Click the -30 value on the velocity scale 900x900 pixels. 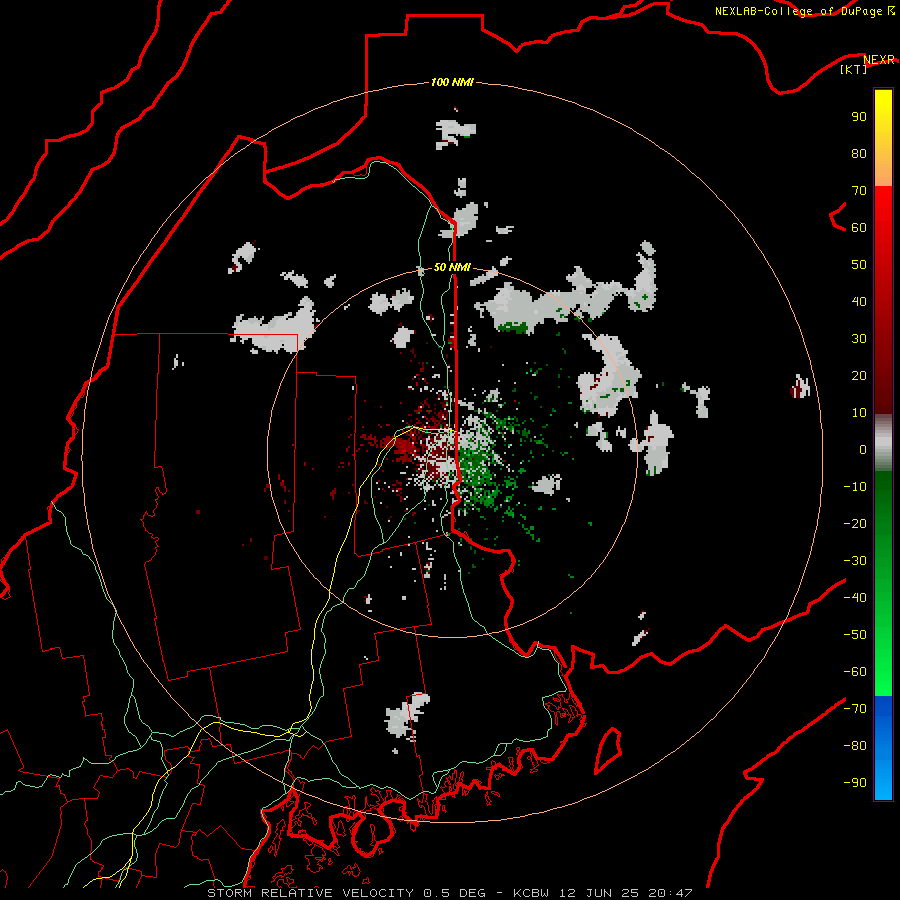pyautogui.click(x=855, y=561)
